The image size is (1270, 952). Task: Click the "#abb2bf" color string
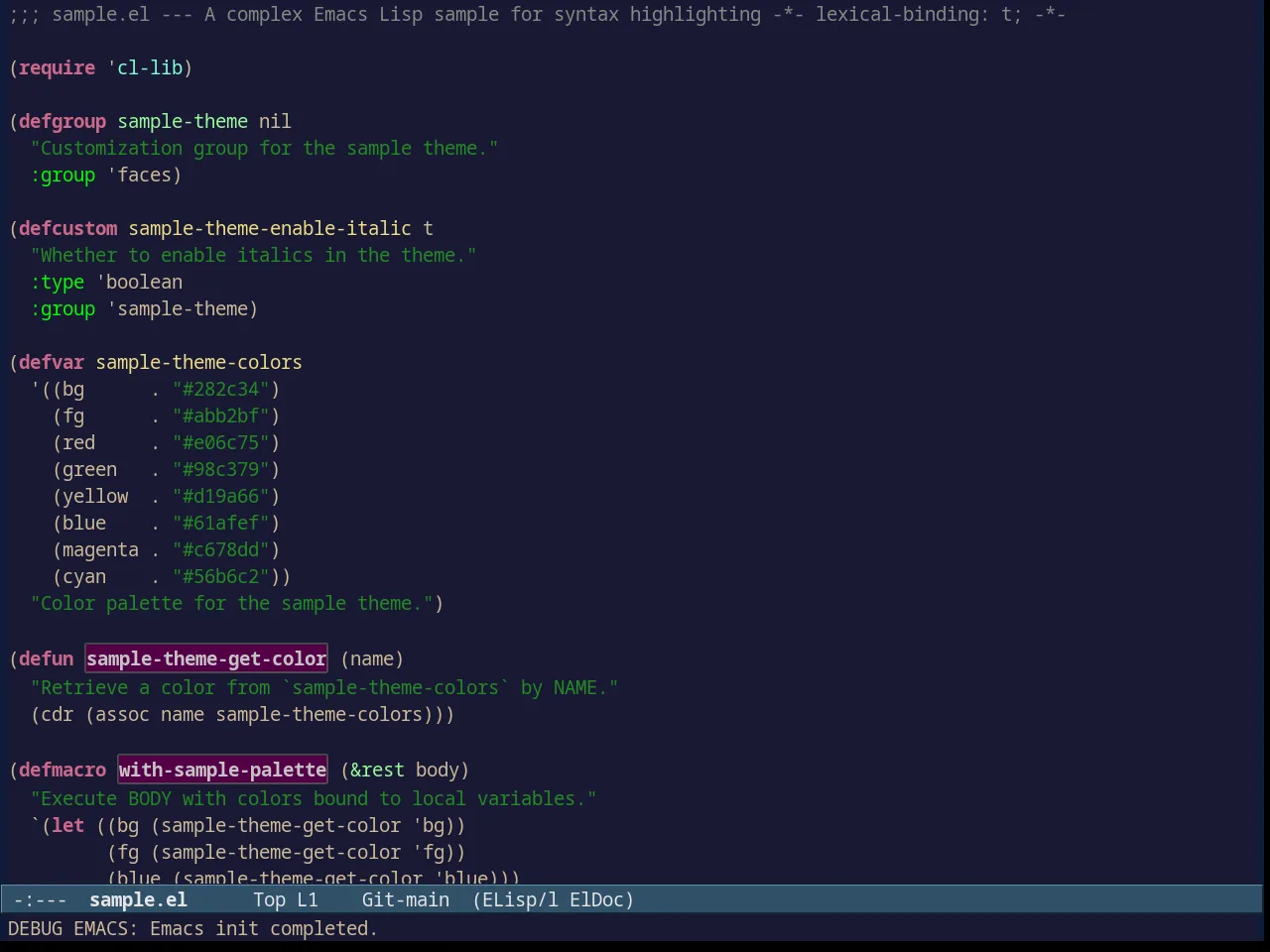pyautogui.click(x=221, y=416)
